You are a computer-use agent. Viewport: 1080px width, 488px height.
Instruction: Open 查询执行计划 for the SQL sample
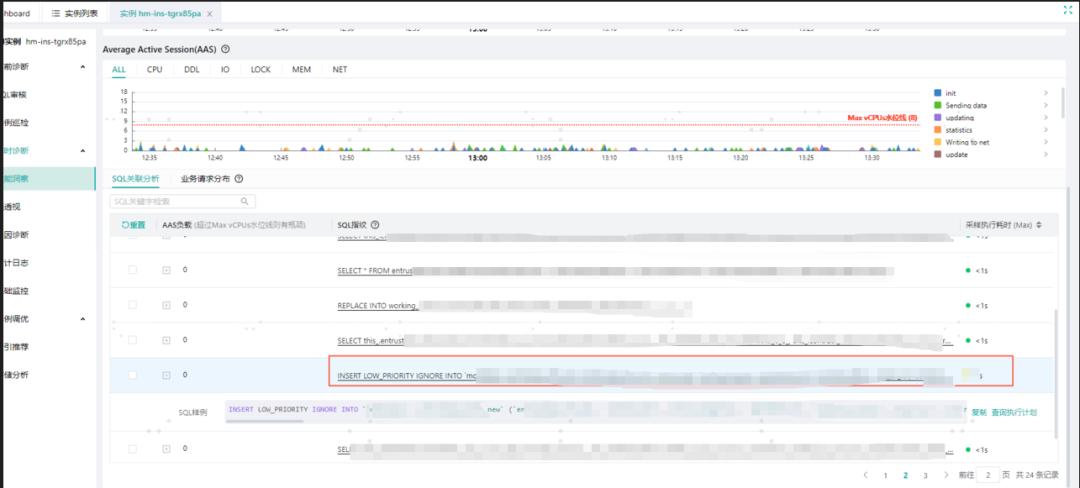tap(1014, 412)
